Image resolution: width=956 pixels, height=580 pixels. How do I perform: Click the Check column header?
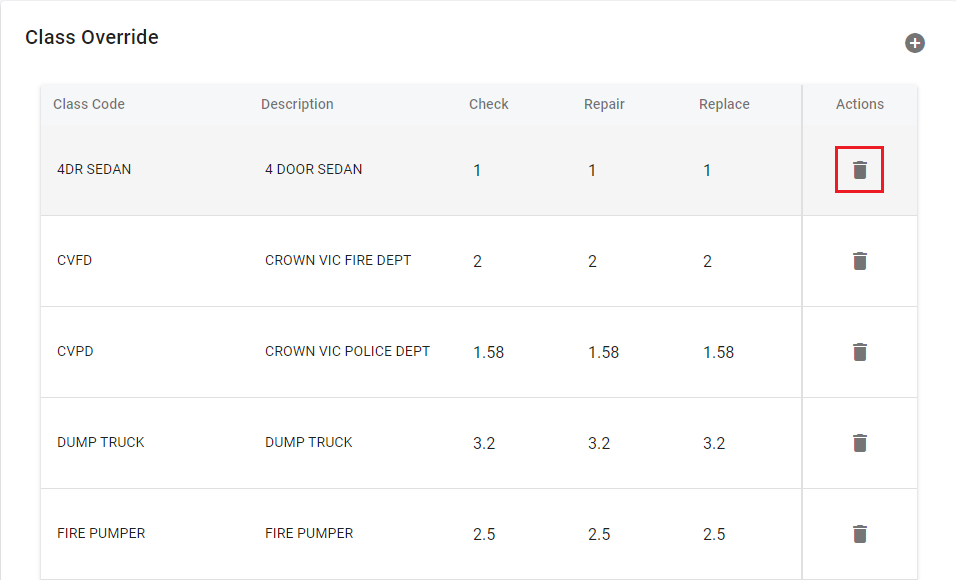click(489, 104)
